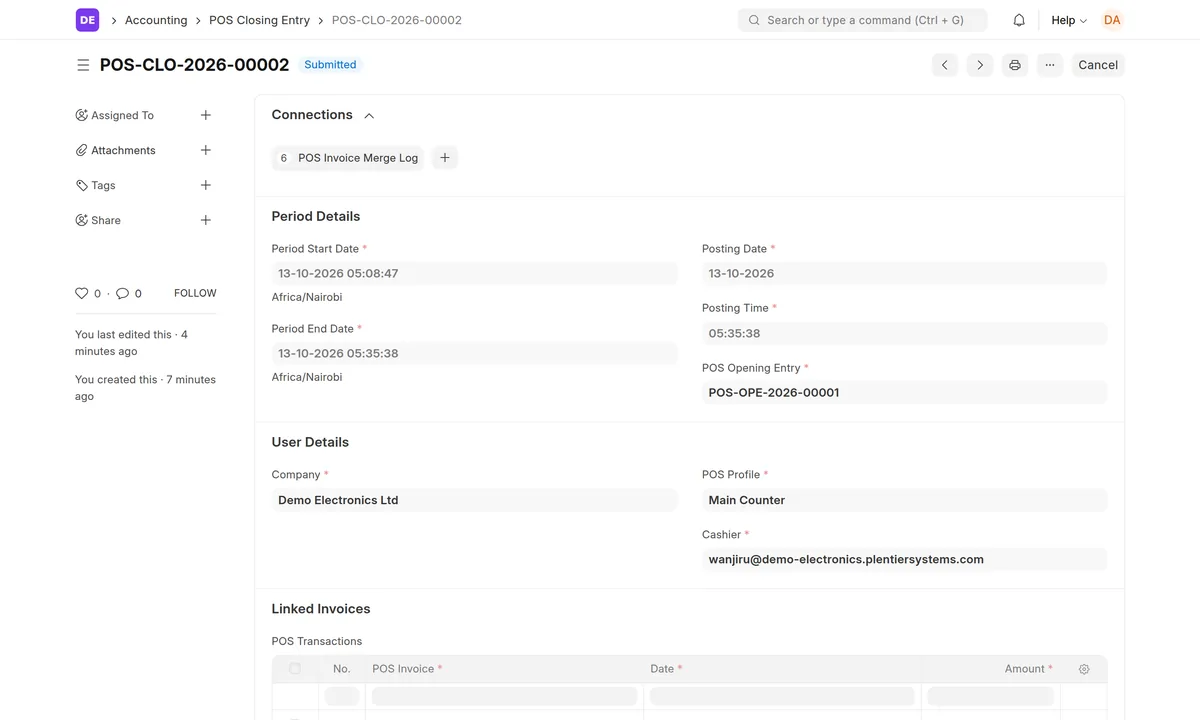Select all rows in POS Transactions
Image resolution: width=1200 pixels, height=720 pixels.
click(295, 669)
